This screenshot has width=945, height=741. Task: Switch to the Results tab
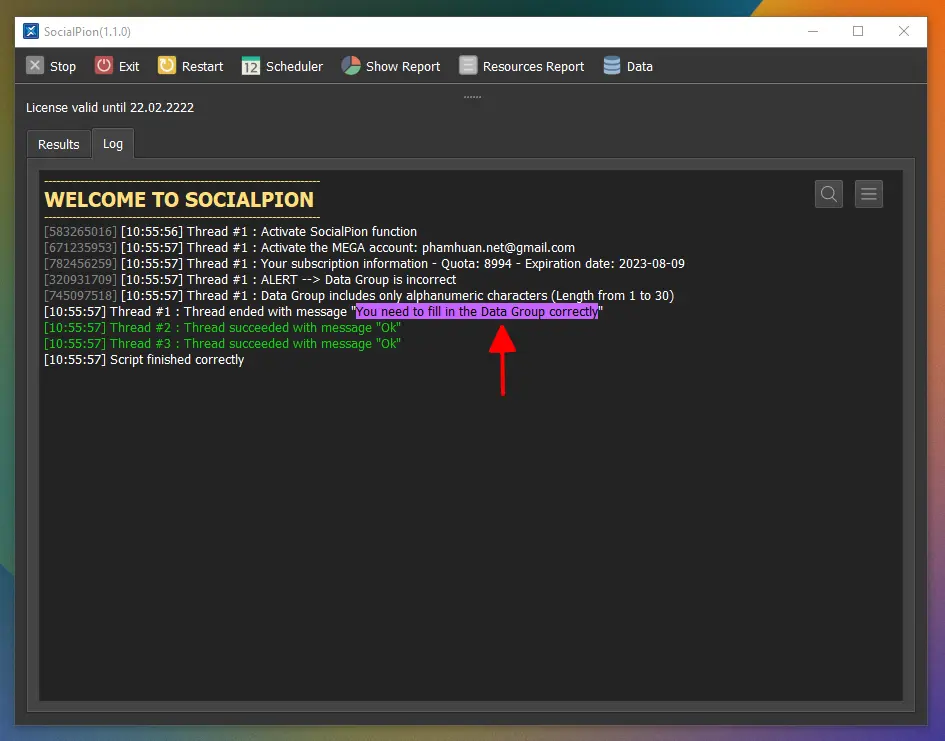point(58,145)
